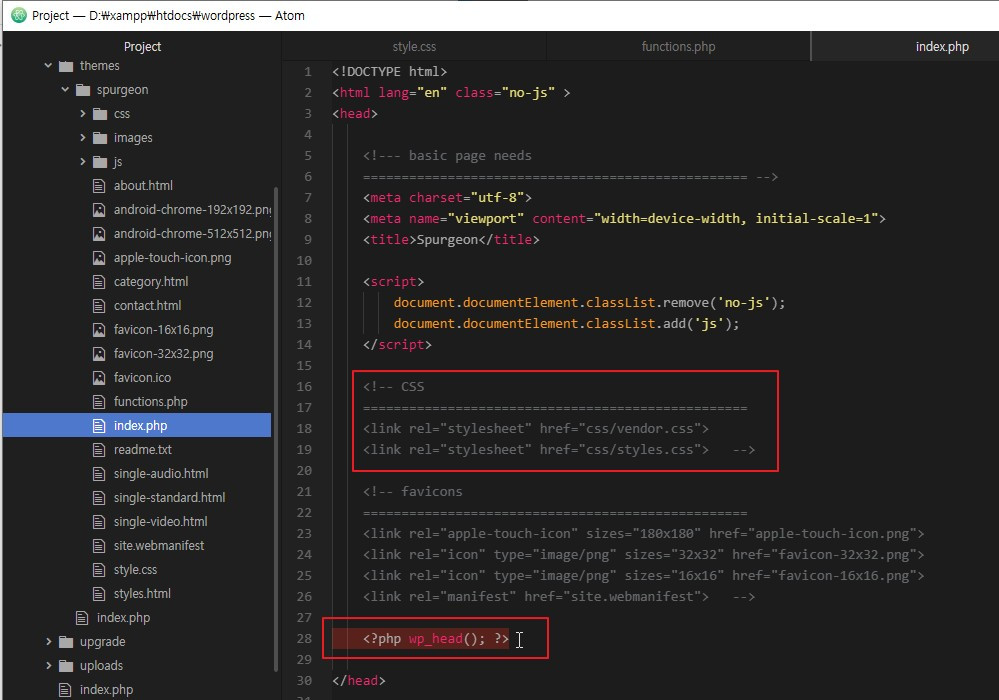Expand the js folder chevron

(x=82, y=161)
